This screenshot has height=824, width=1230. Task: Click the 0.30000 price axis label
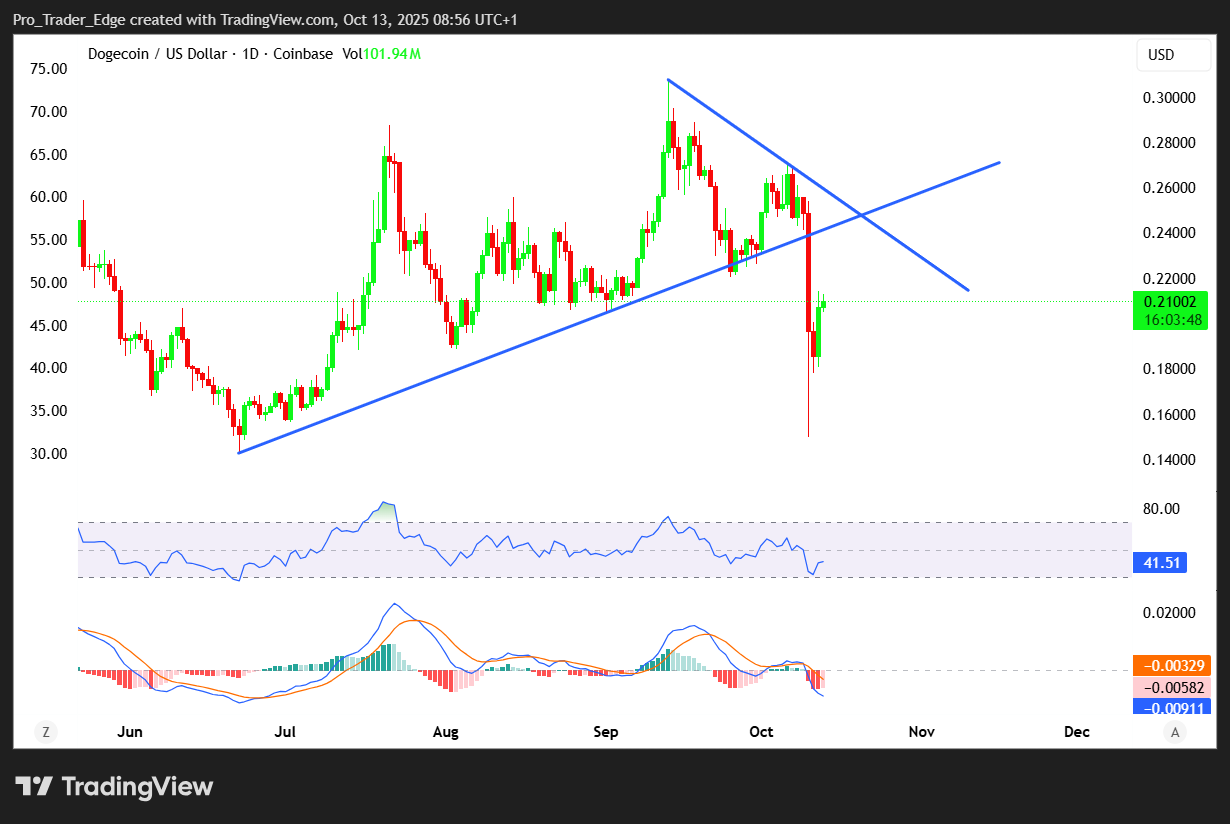[x=1168, y=98]
